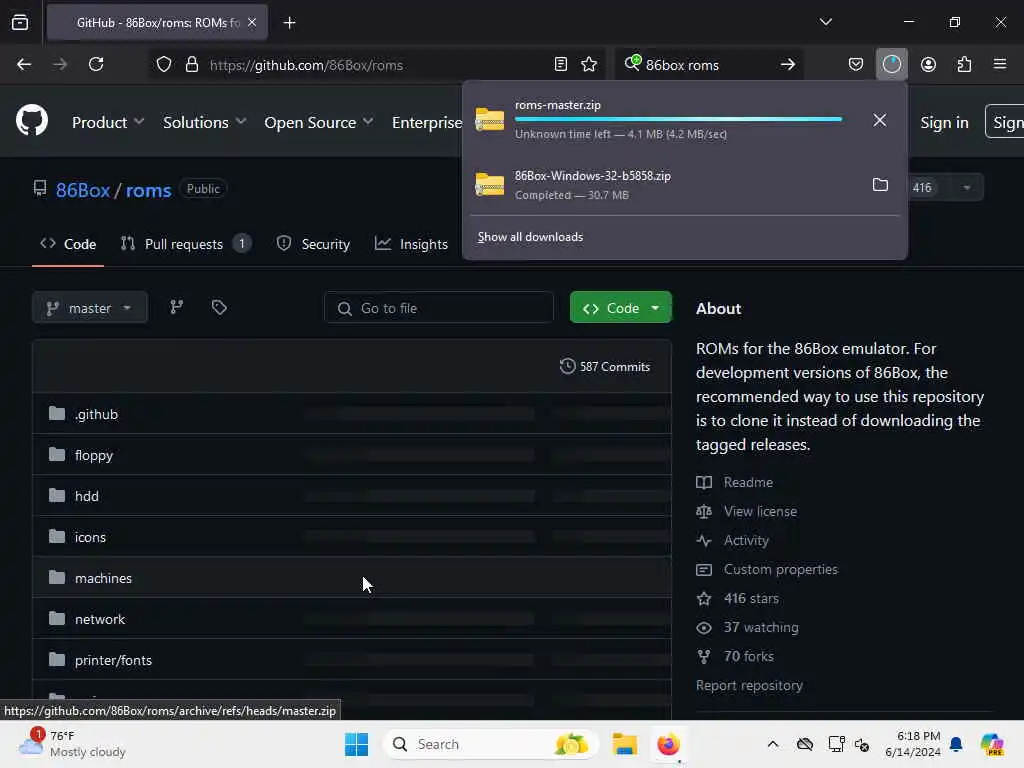
Task: Open the extensions puzzle icon
Action: click(x=964, y=64)
